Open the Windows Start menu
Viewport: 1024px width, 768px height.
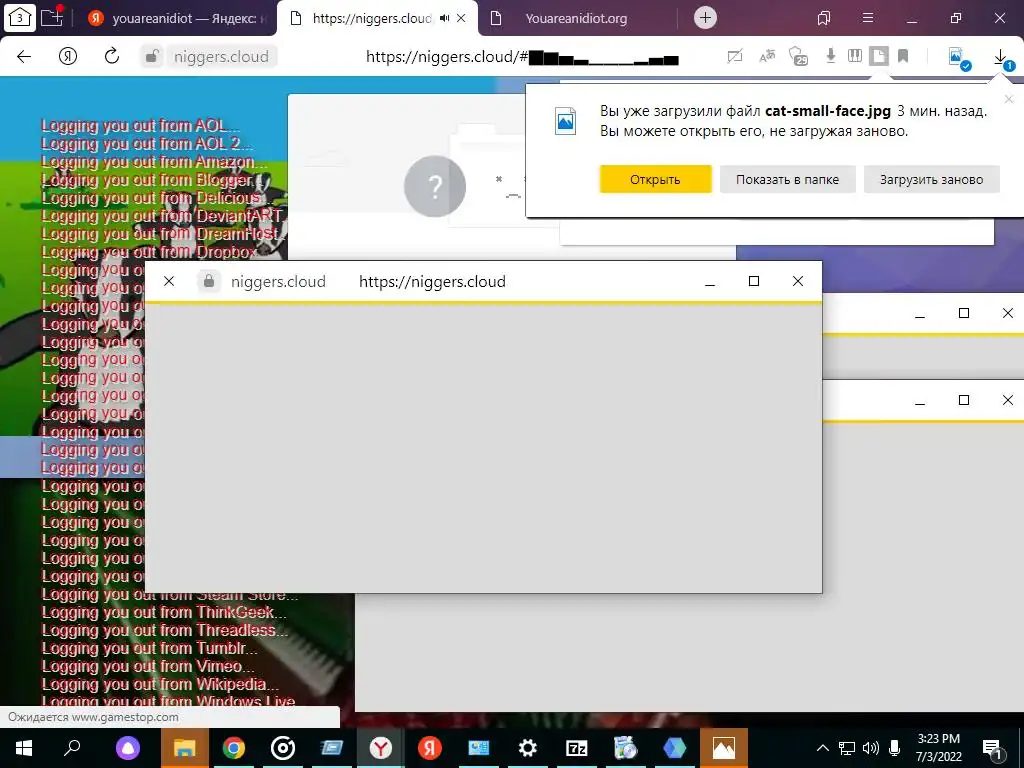coord(24,748)
